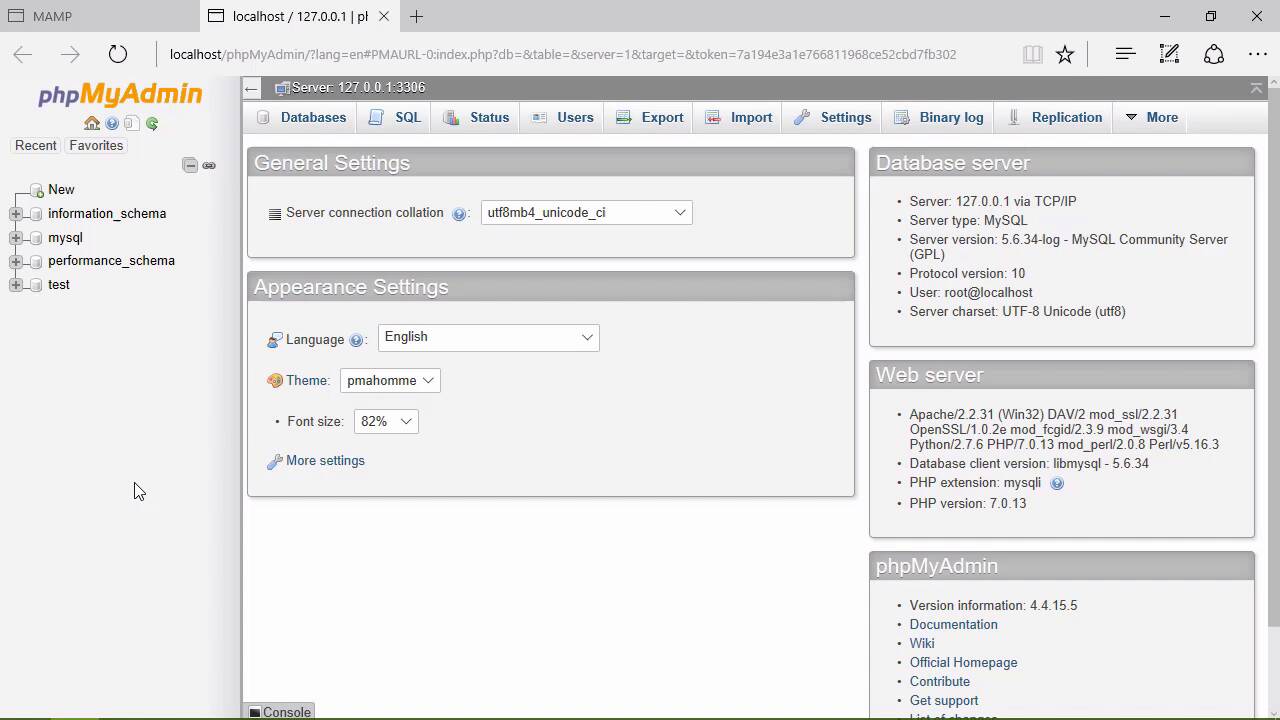Open the Import tab
The height and width of the screenshot is (720, 1280).
click(739, 117)
